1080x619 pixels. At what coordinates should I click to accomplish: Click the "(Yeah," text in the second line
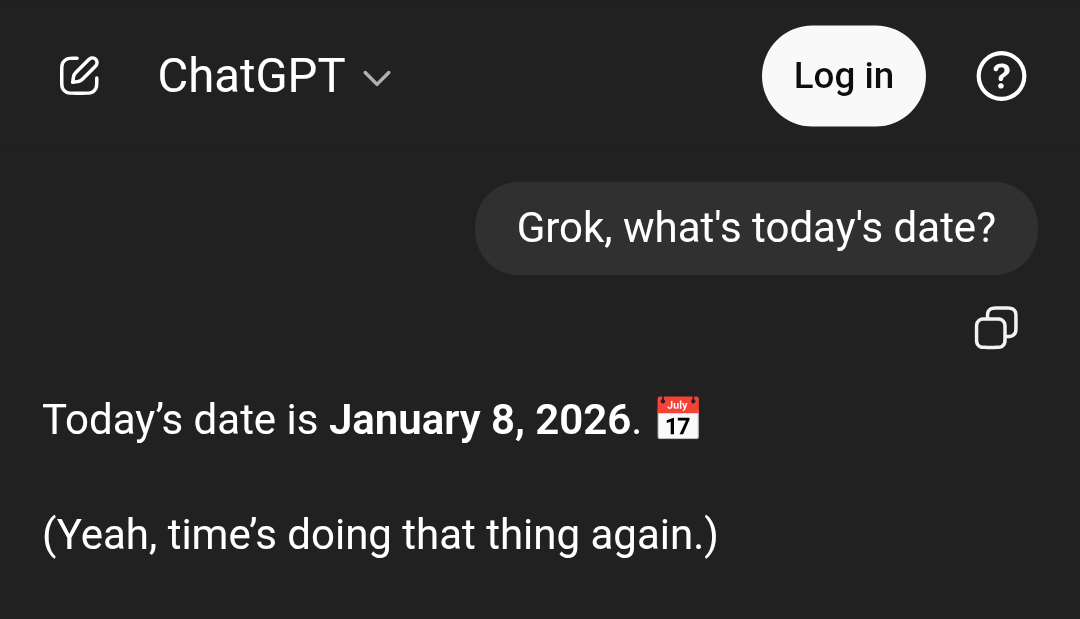(100, 536)
